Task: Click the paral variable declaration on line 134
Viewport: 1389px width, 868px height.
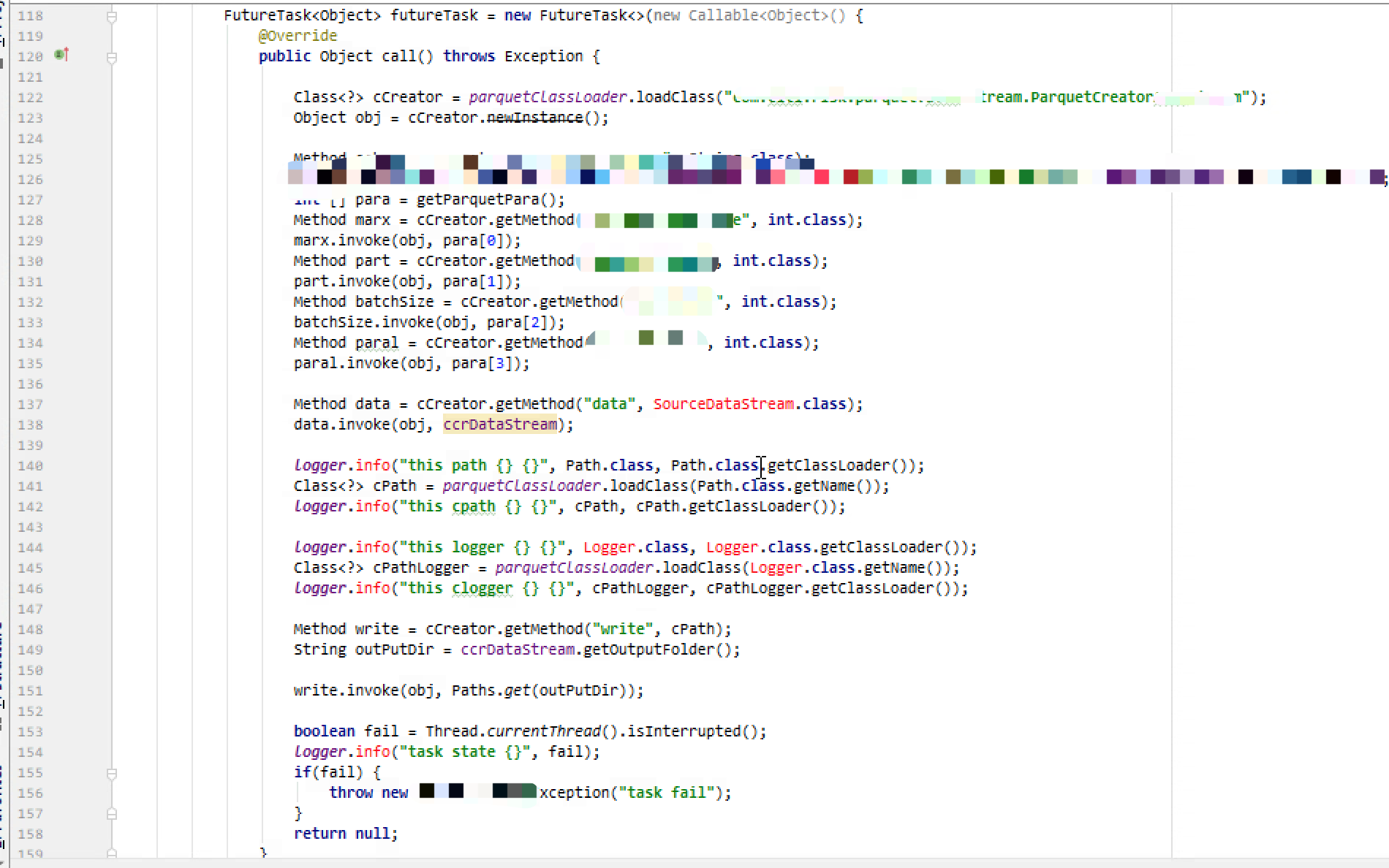Action: click(x=376, y=343)
